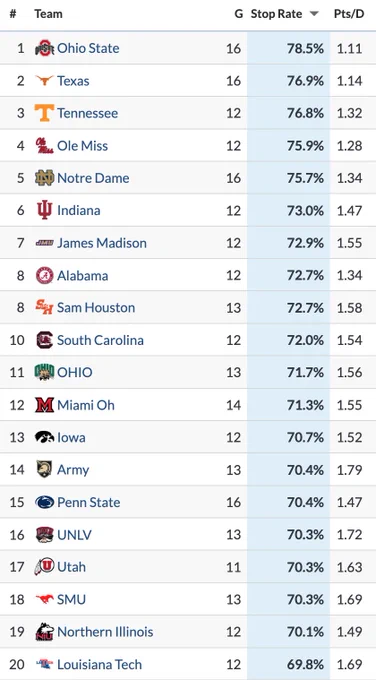Screen dimensions: 376x680
Task: Click the Iowa Hawkeyes logo icon
Action: click(44, 437)
